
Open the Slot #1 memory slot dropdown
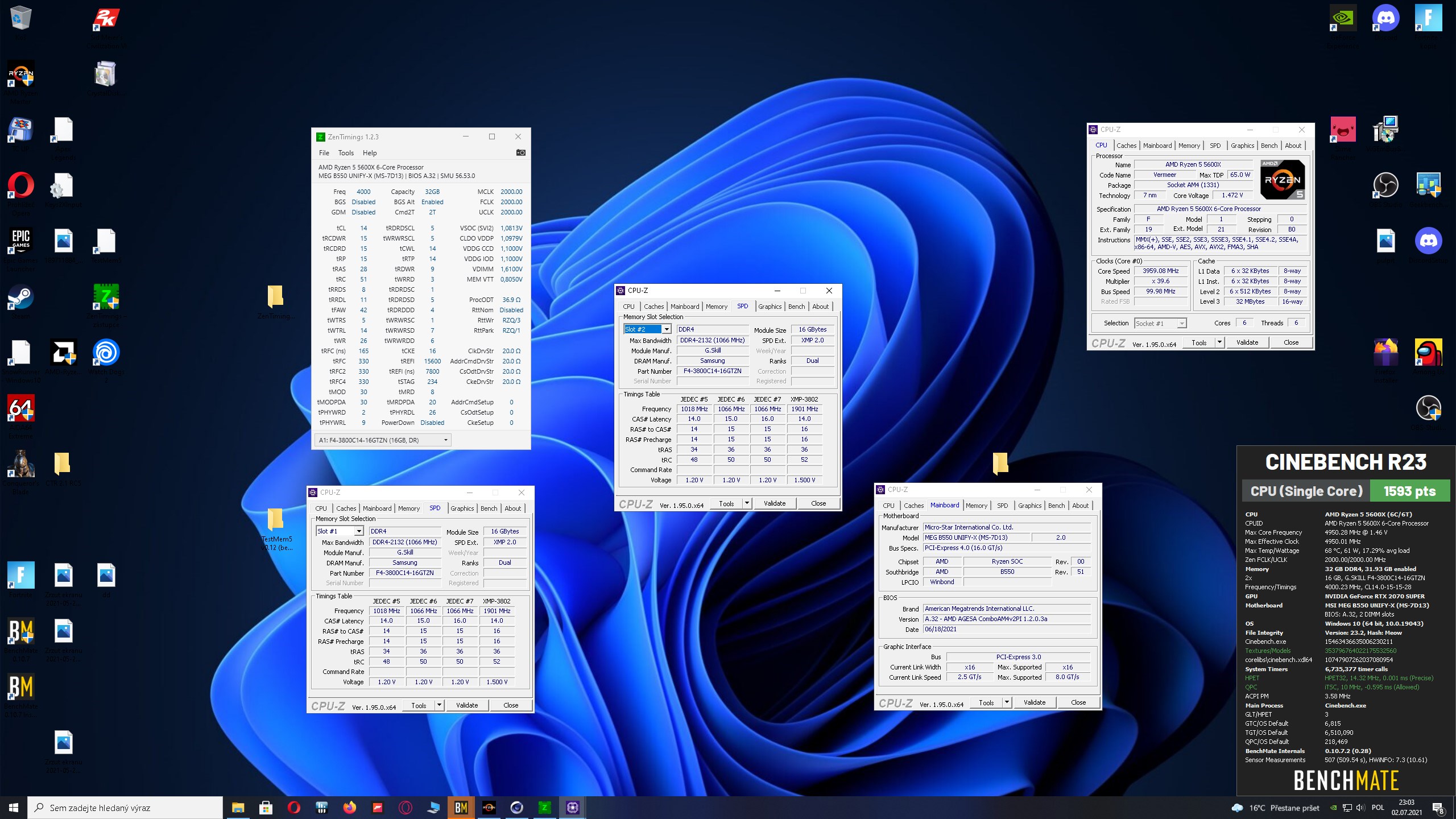[x=359, y=531]
